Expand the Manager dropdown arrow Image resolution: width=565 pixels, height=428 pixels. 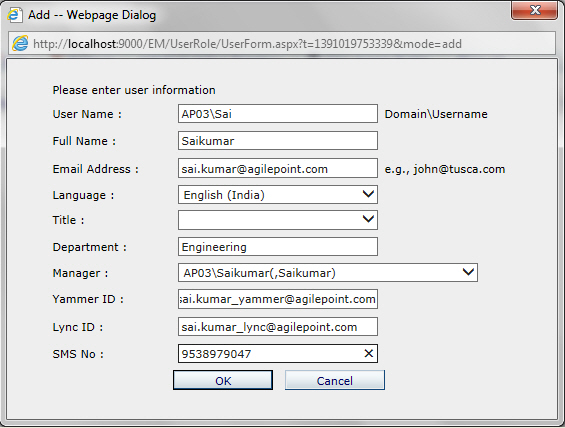[468, 272]
